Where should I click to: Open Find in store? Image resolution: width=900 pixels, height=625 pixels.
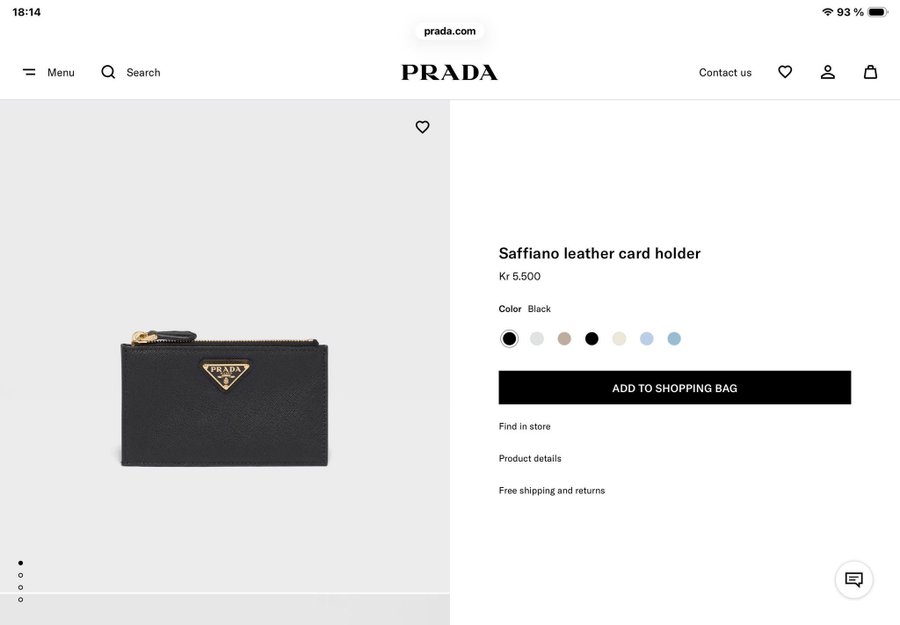pyautogui.click(x=525, y=427)
